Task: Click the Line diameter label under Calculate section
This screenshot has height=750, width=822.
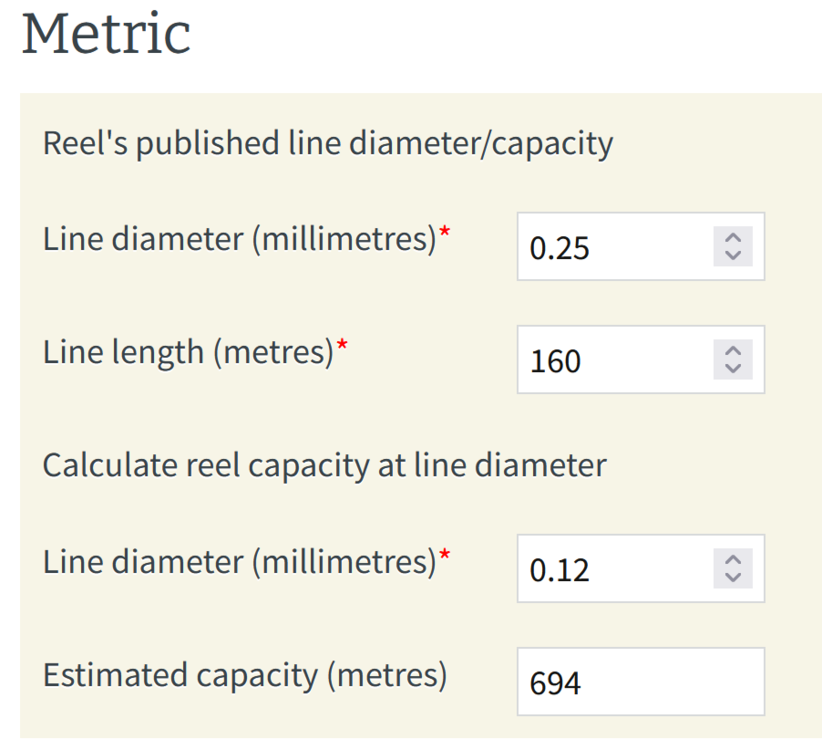Action: click(240, 562)
